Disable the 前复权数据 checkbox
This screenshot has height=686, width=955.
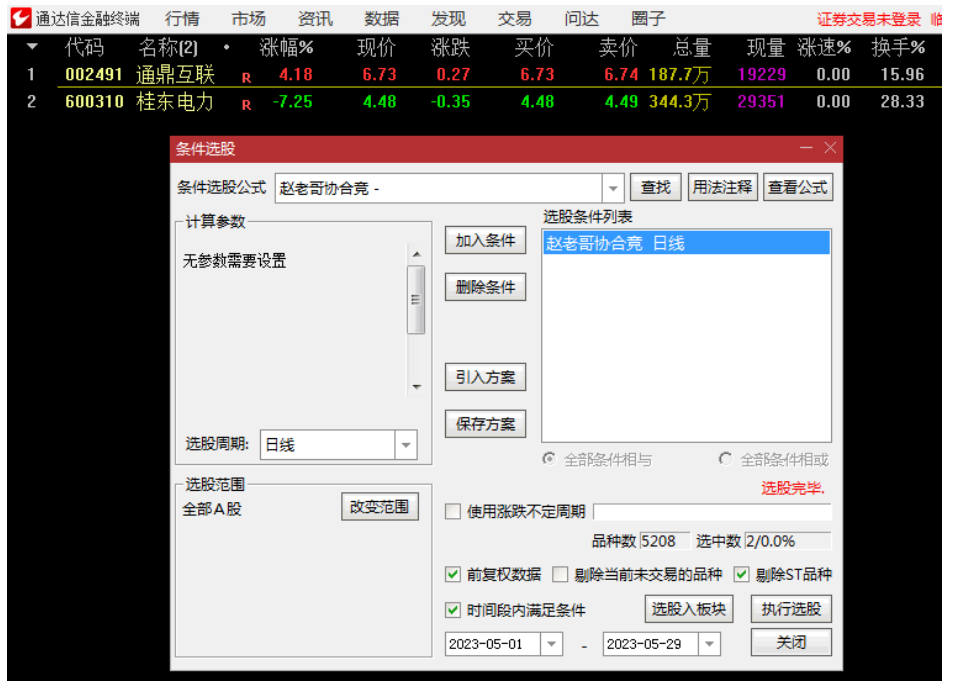[x=452, y=575]
